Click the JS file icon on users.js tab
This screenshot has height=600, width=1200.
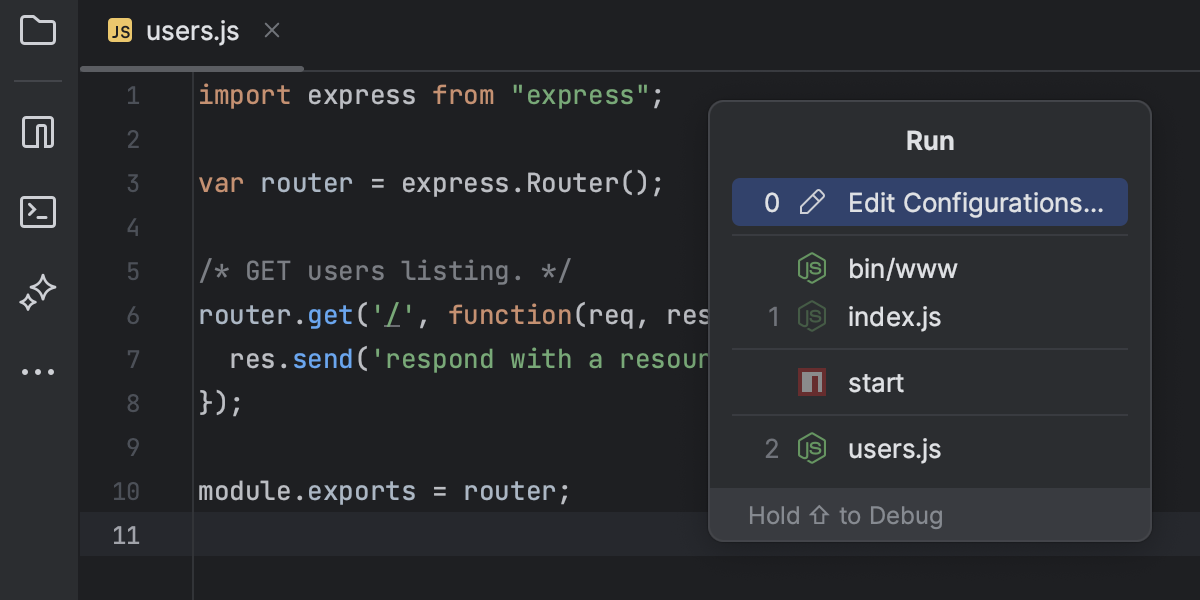tap(119, 30)
